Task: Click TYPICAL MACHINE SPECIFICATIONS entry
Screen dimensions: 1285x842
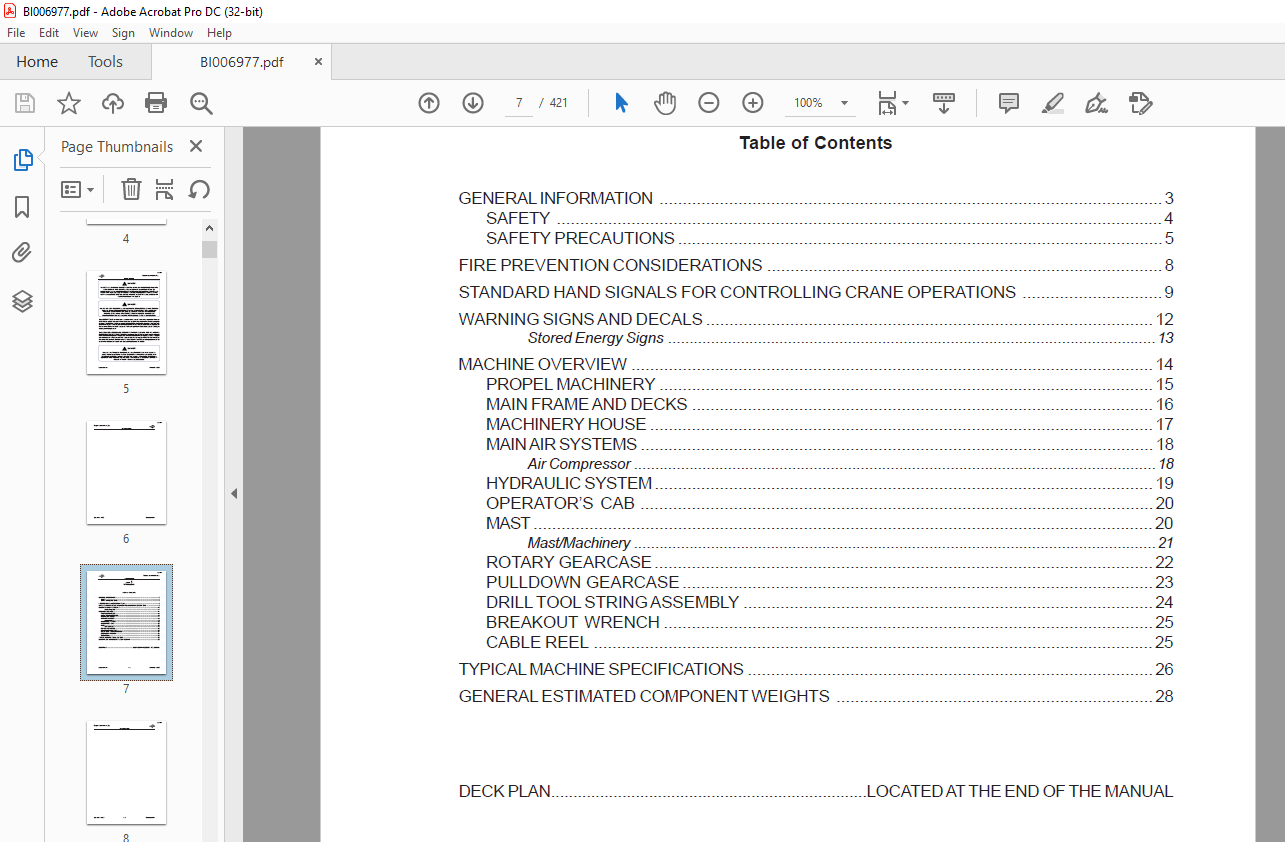Action: pyautogui.click(x=815, y=669)
